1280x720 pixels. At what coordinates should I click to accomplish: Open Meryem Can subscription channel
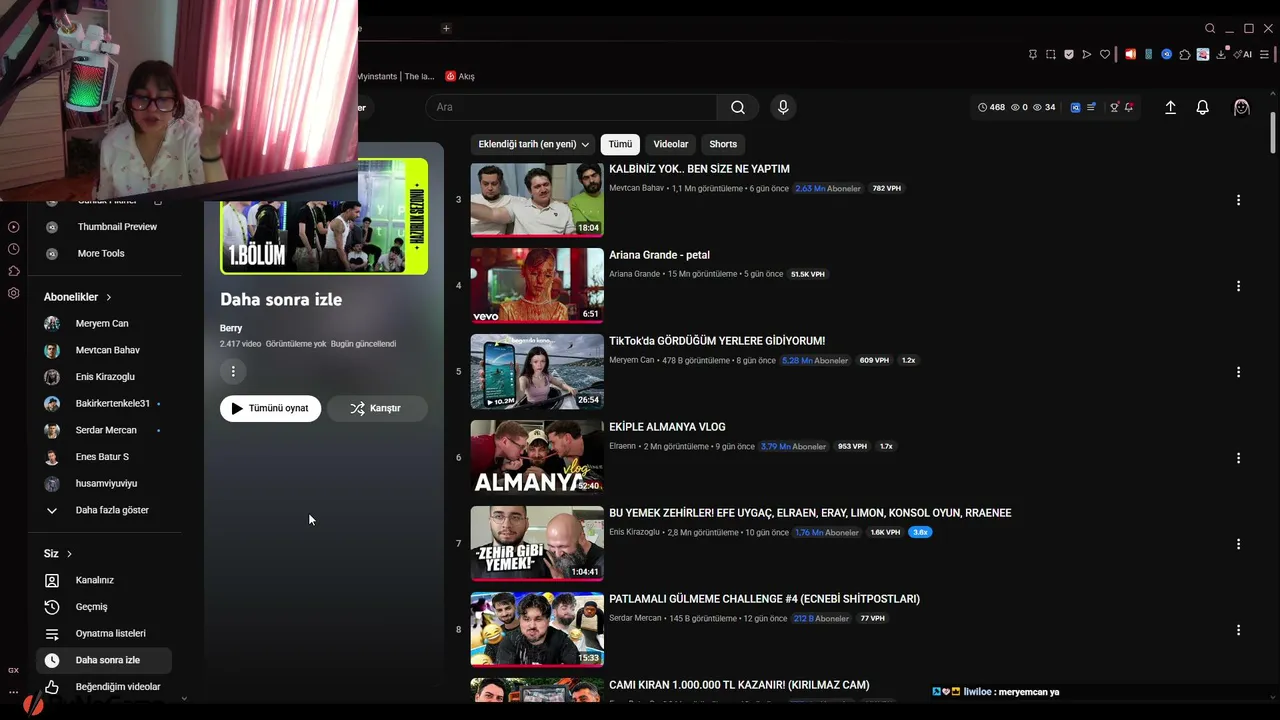click(x=104, y=323)
